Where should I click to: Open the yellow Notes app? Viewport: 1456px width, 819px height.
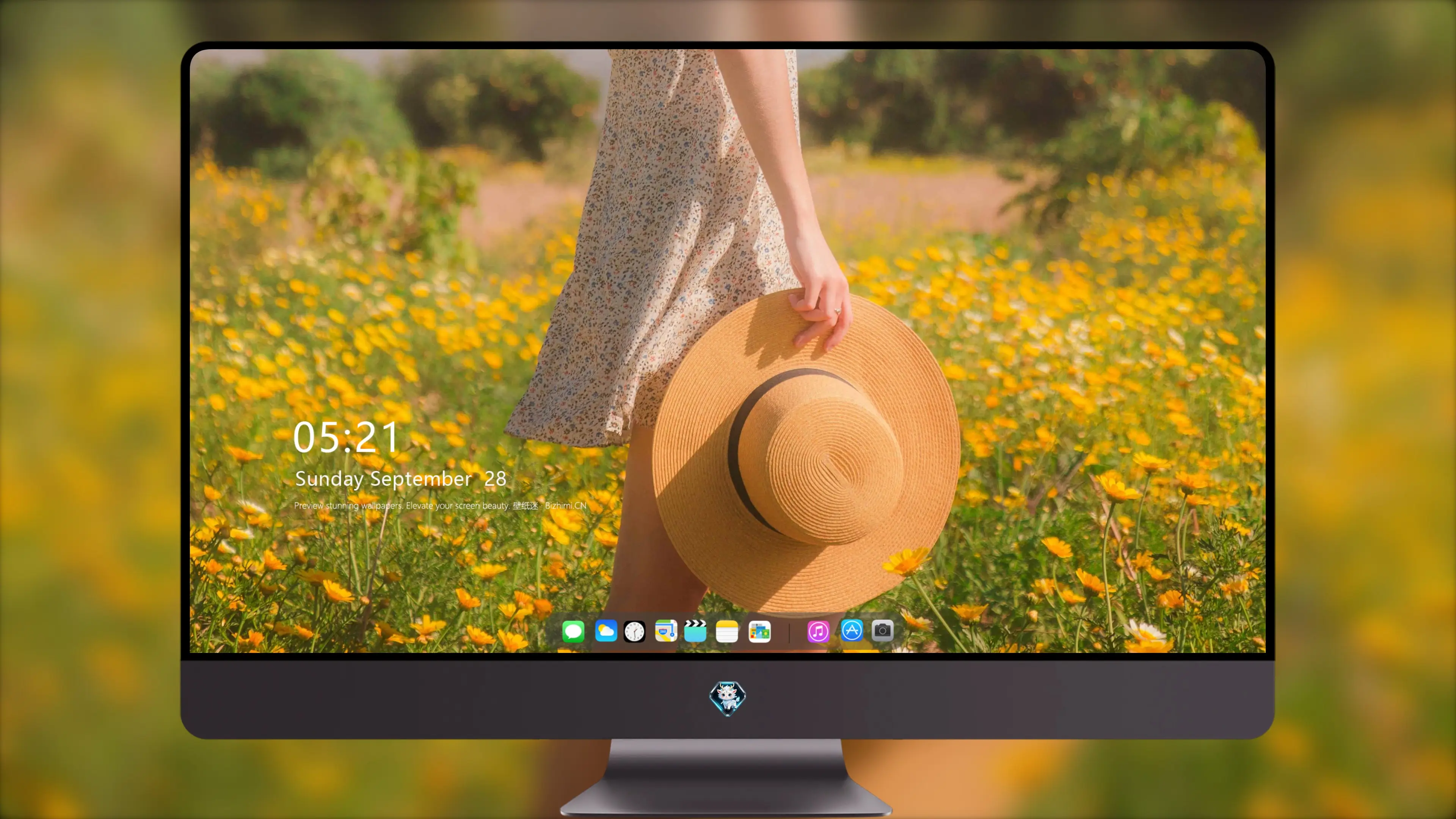pyautogui.click(x=727, y=631)
